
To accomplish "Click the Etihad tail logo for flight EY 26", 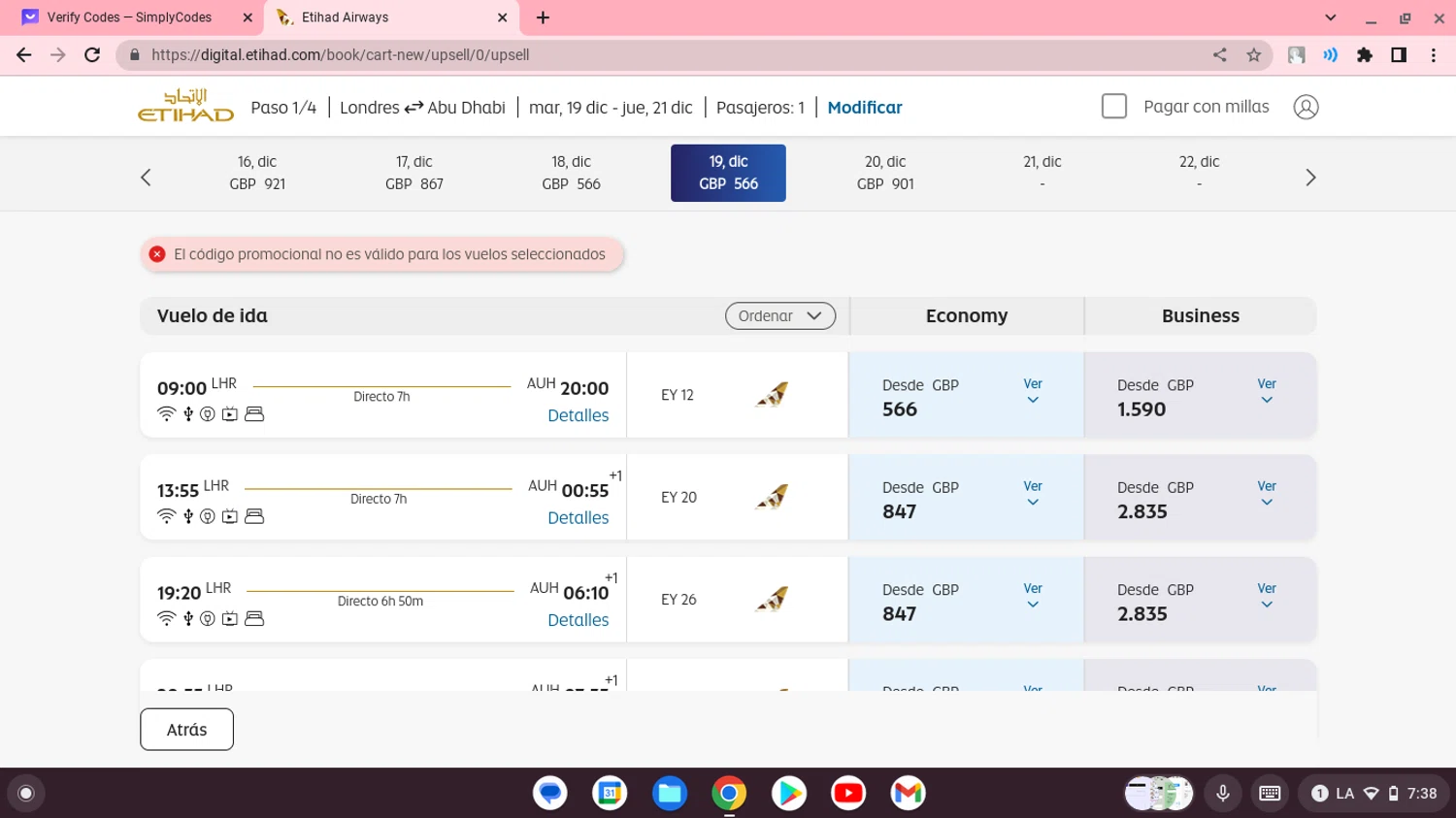I will (772, 599).
